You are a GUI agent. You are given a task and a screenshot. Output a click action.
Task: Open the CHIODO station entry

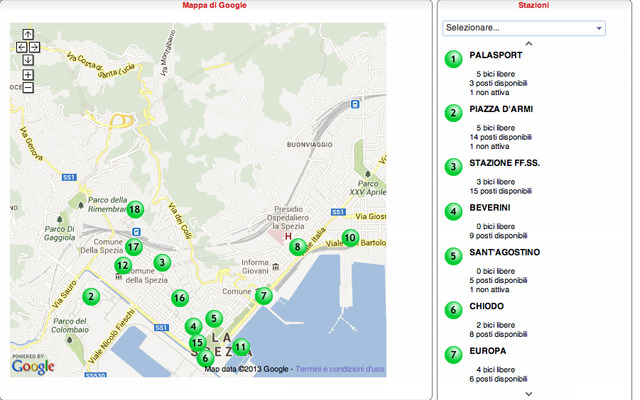[487, 306]
